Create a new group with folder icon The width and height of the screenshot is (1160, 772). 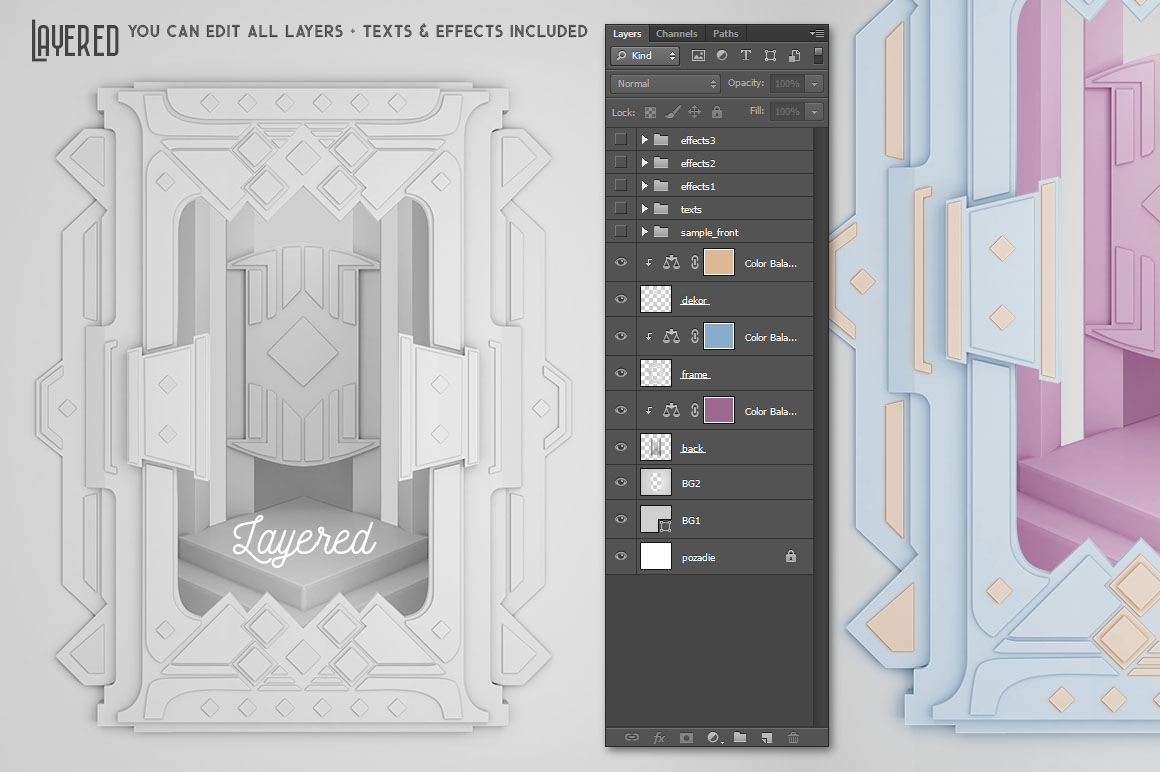[740, 738]
